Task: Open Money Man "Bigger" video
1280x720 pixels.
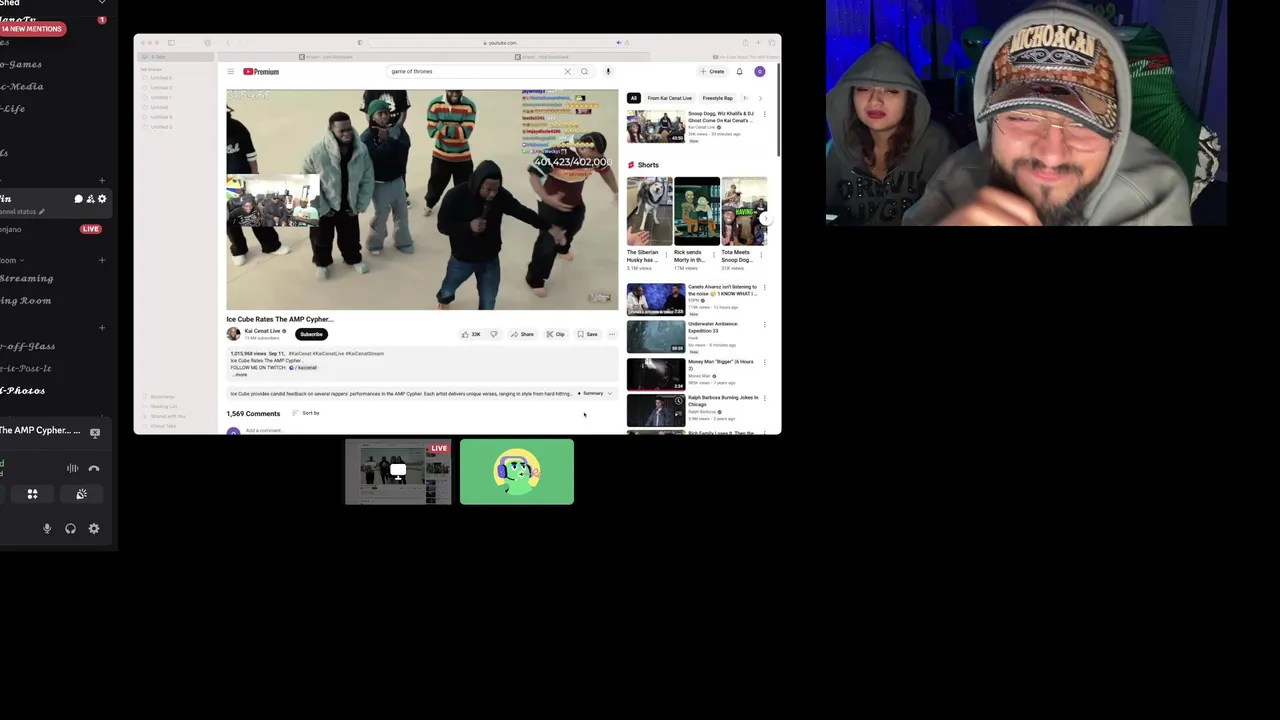Action: (656, 374)
